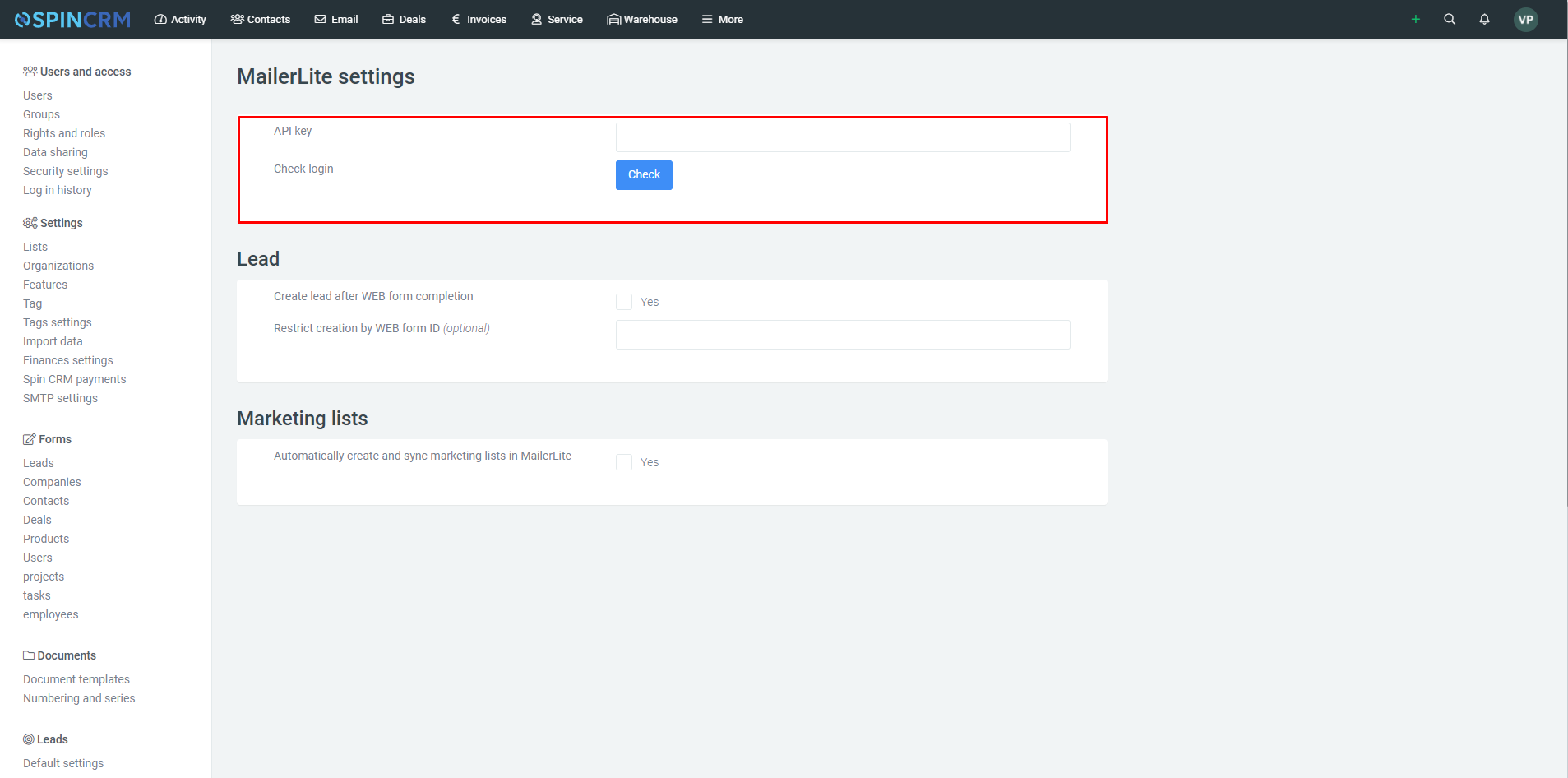Open employees form settings
The width and height of the screenshot is (1568, 778).
[51, 614]
